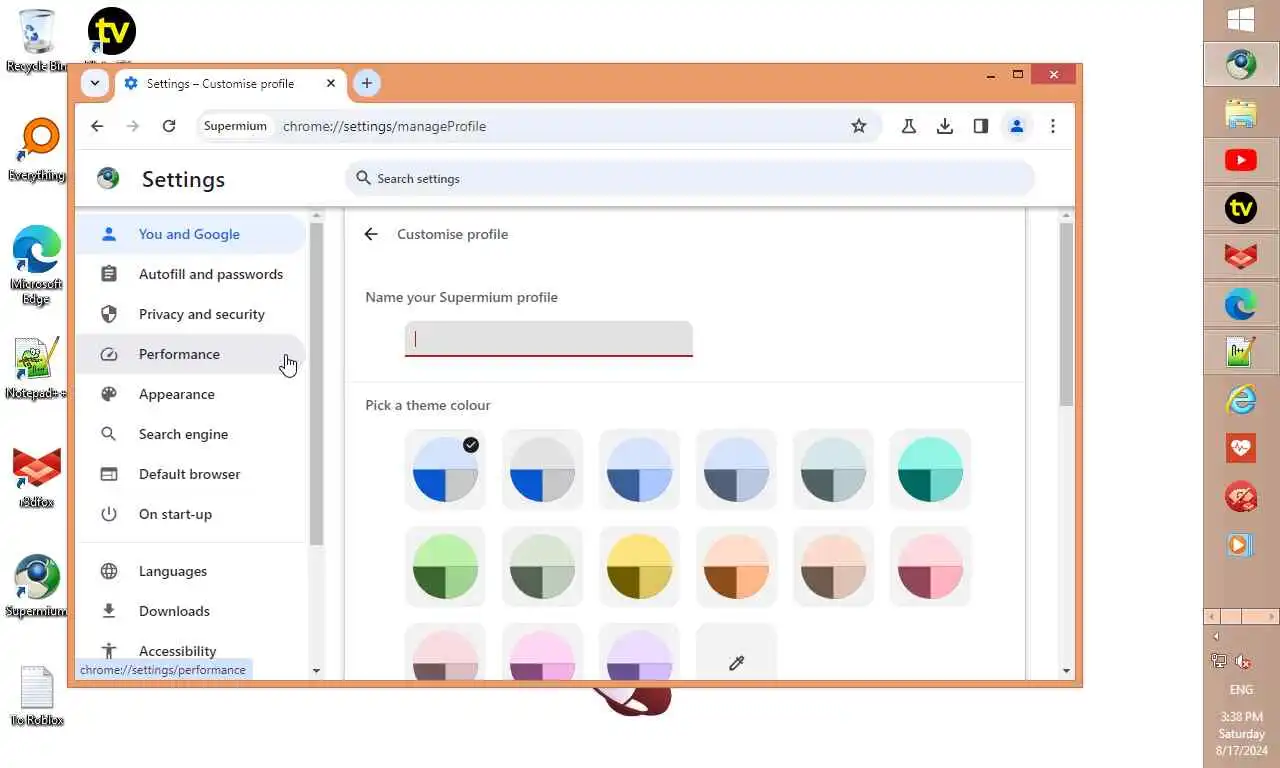Open the text file desktop icon at bottom
This screenshot has width=1280, height=768.
click(x=37, y=696)
